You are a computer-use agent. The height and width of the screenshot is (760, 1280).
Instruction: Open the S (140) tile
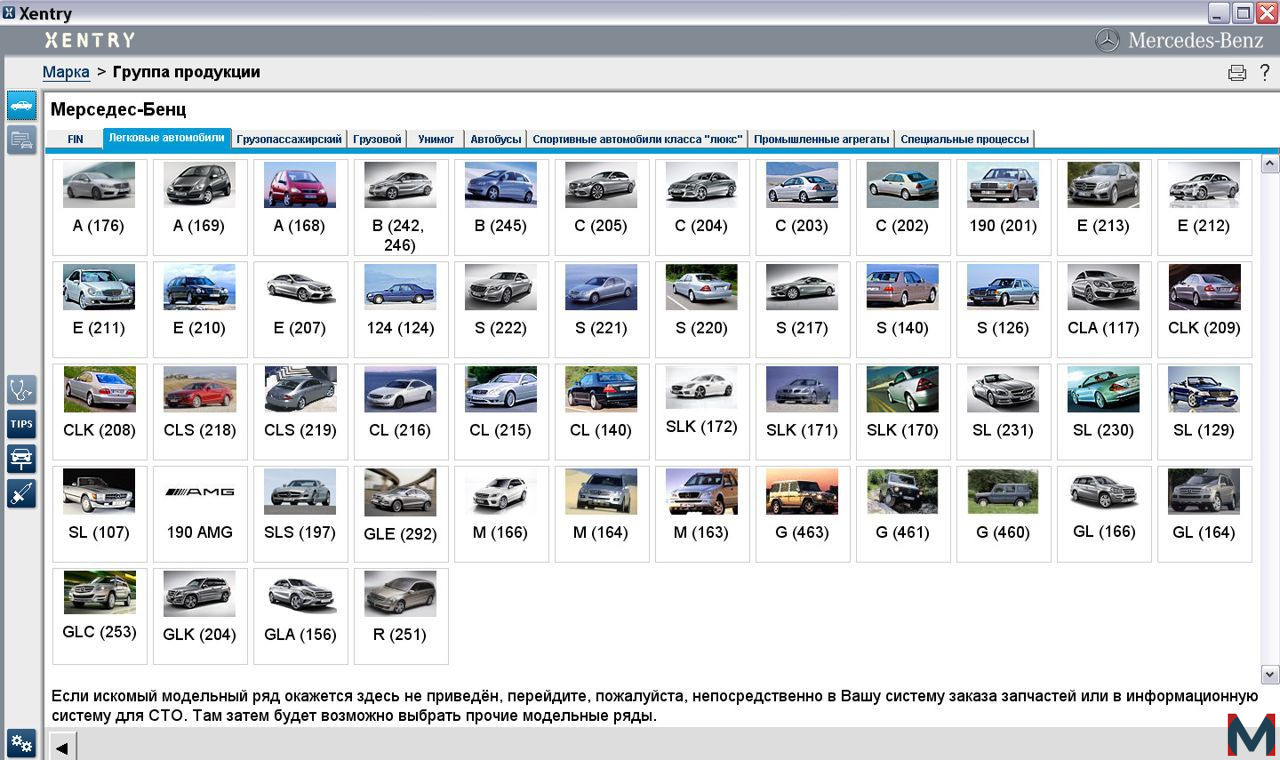coord(903,309)
